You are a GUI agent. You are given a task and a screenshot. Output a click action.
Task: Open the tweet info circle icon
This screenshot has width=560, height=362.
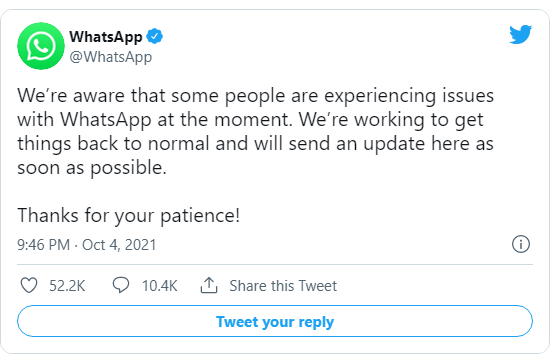point(521,245)
